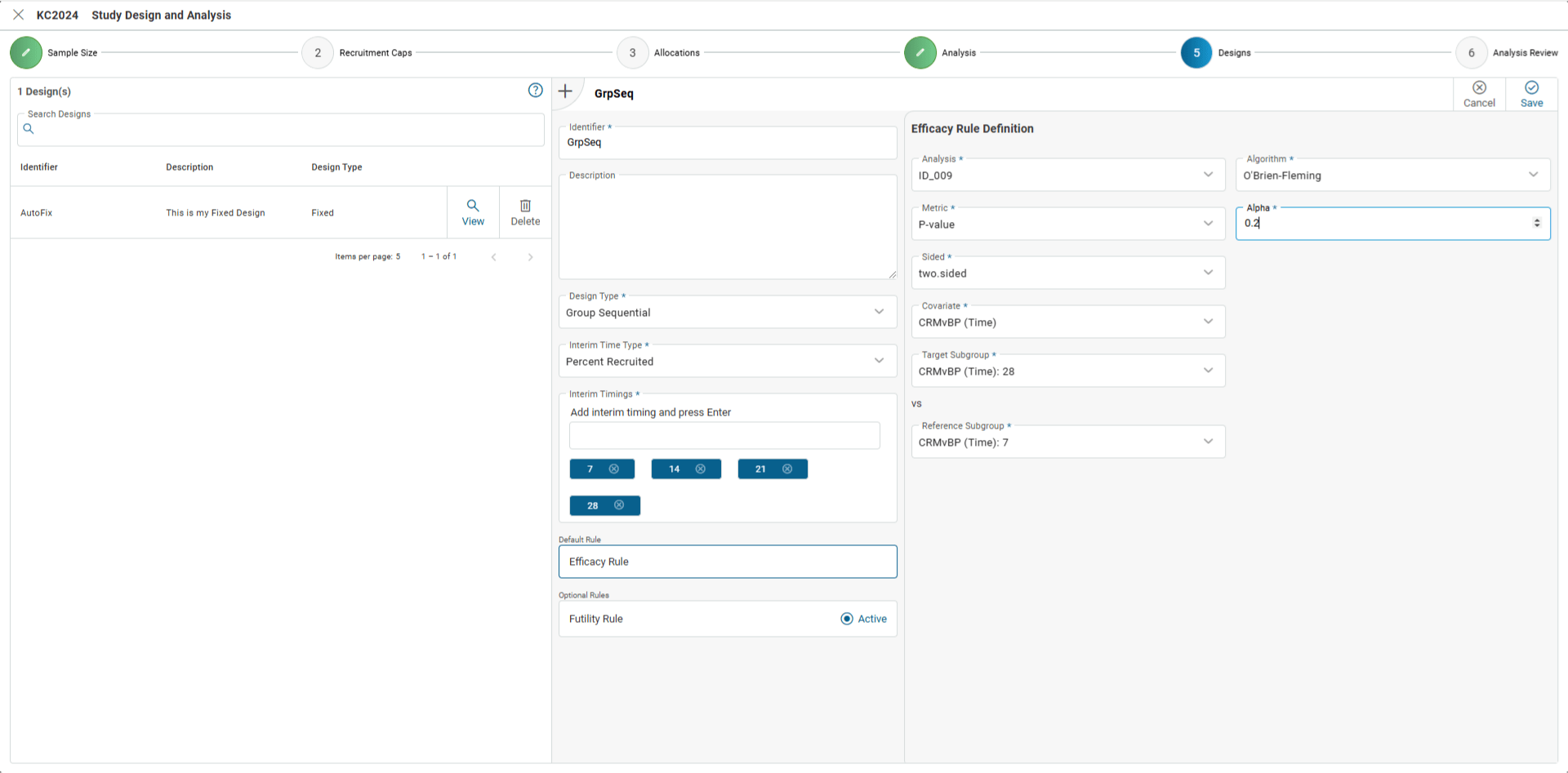Image resolution: width=1568 pixels, height=773 pixels.
Task: Open the Covariate CRMvBP (Time) dropdown
Action: pos(1068,322)
